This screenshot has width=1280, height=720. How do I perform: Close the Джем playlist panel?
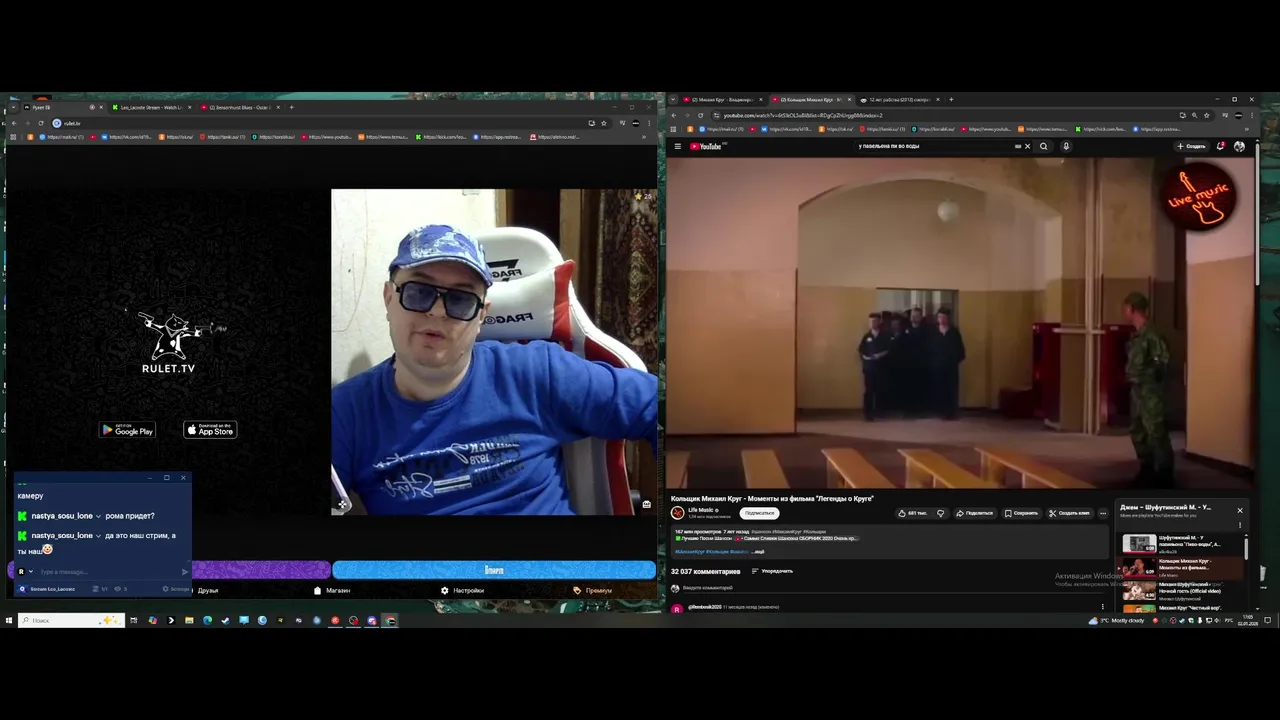[x=1240, y=510]
